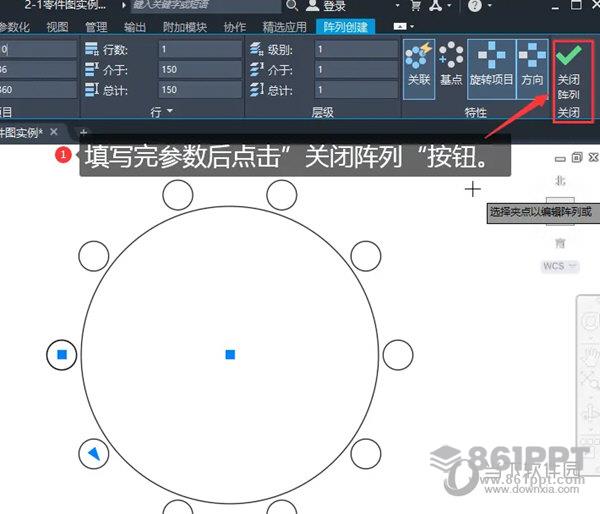The image size is (600, 514).
Task: Toggle Rotate Items (旋转项目) option
Action: coord(492,68)
